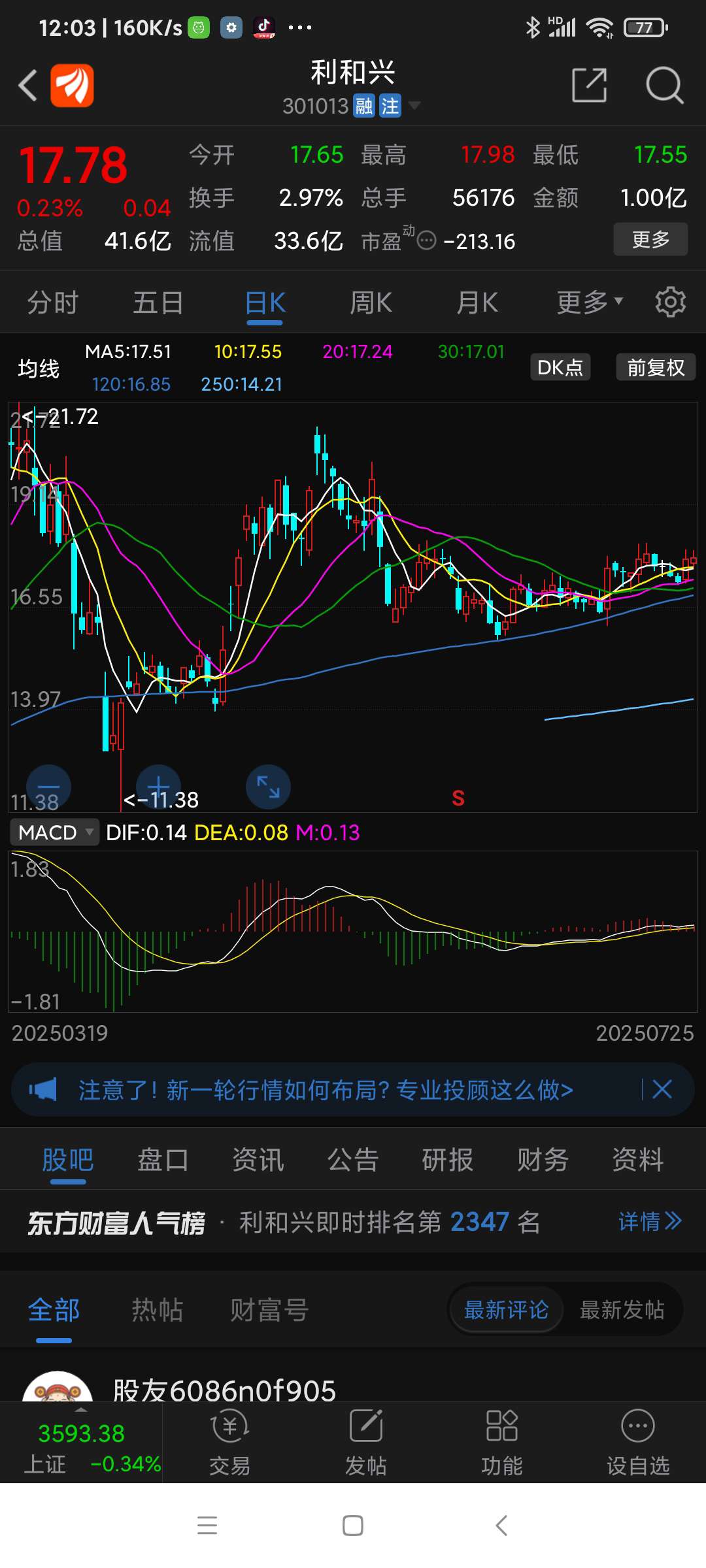Select the 日K daily candlestick tab

click(x=265, y=302)
